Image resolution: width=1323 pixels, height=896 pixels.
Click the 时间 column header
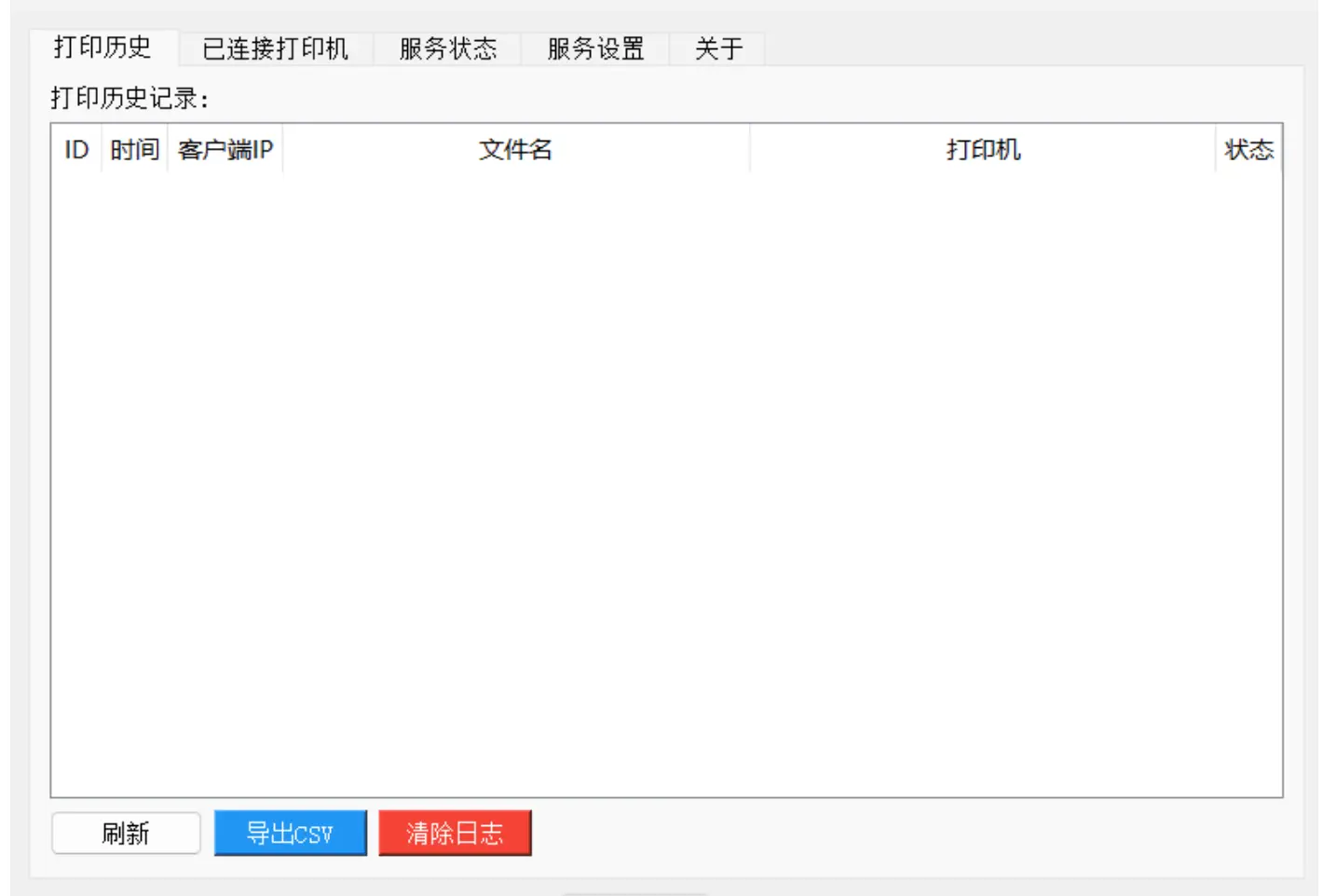(x=132, y=150)
